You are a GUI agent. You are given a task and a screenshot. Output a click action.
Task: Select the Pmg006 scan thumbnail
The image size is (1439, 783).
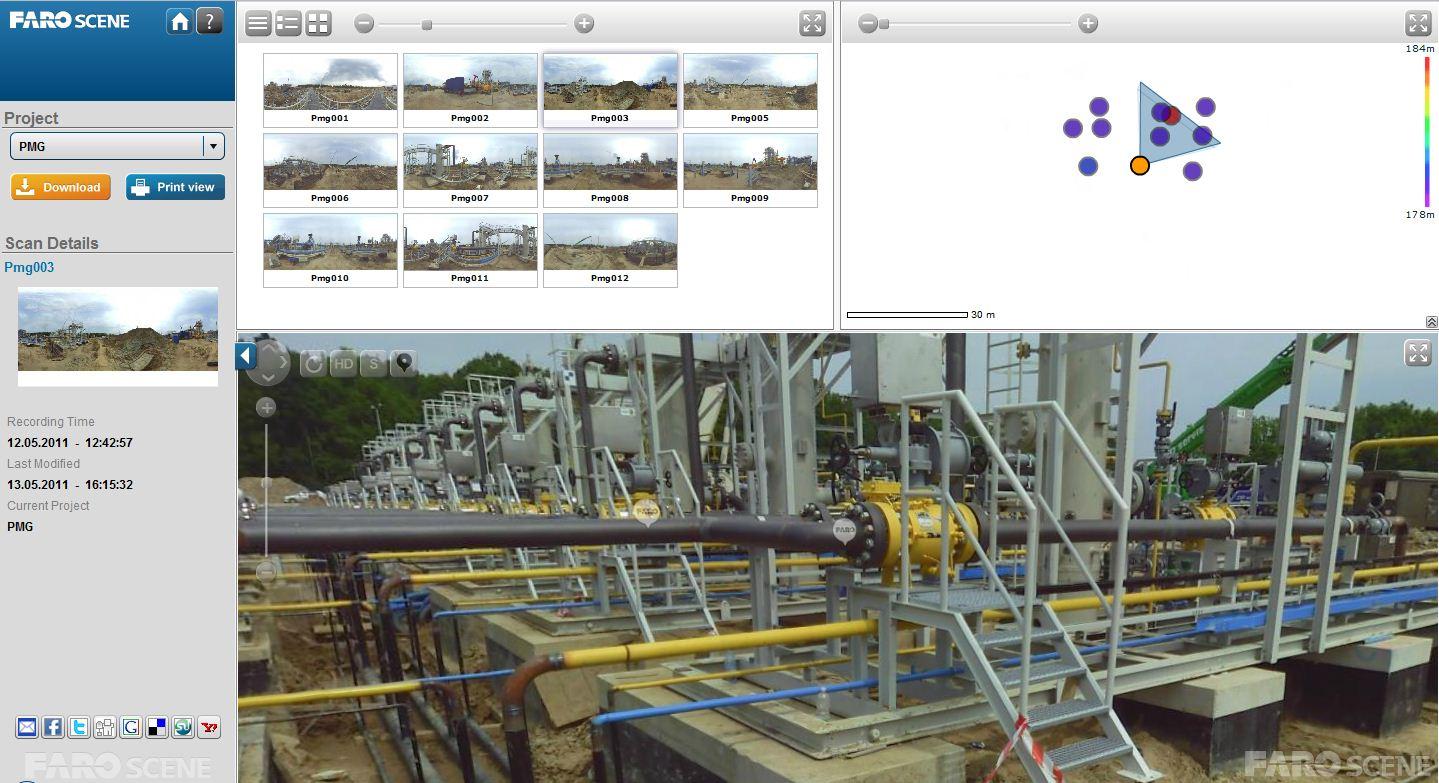click(330, 170)
